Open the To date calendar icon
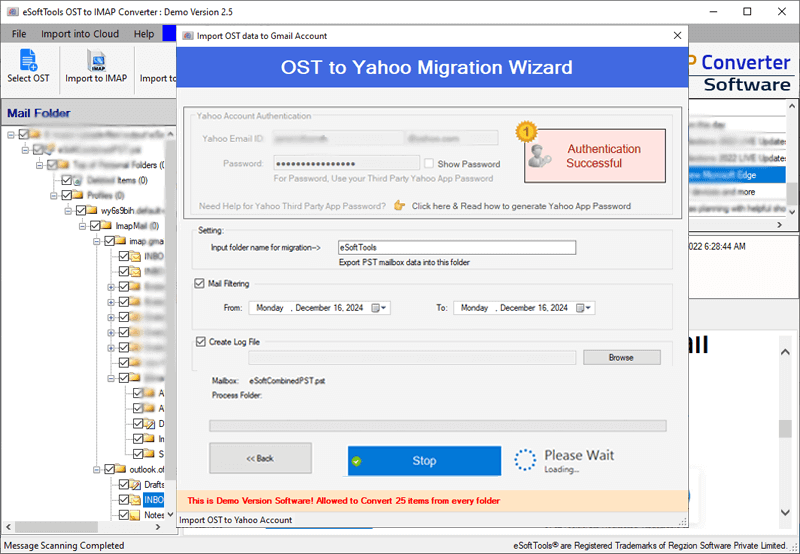This screenshot has width=800, height=554. click(580, 308)
